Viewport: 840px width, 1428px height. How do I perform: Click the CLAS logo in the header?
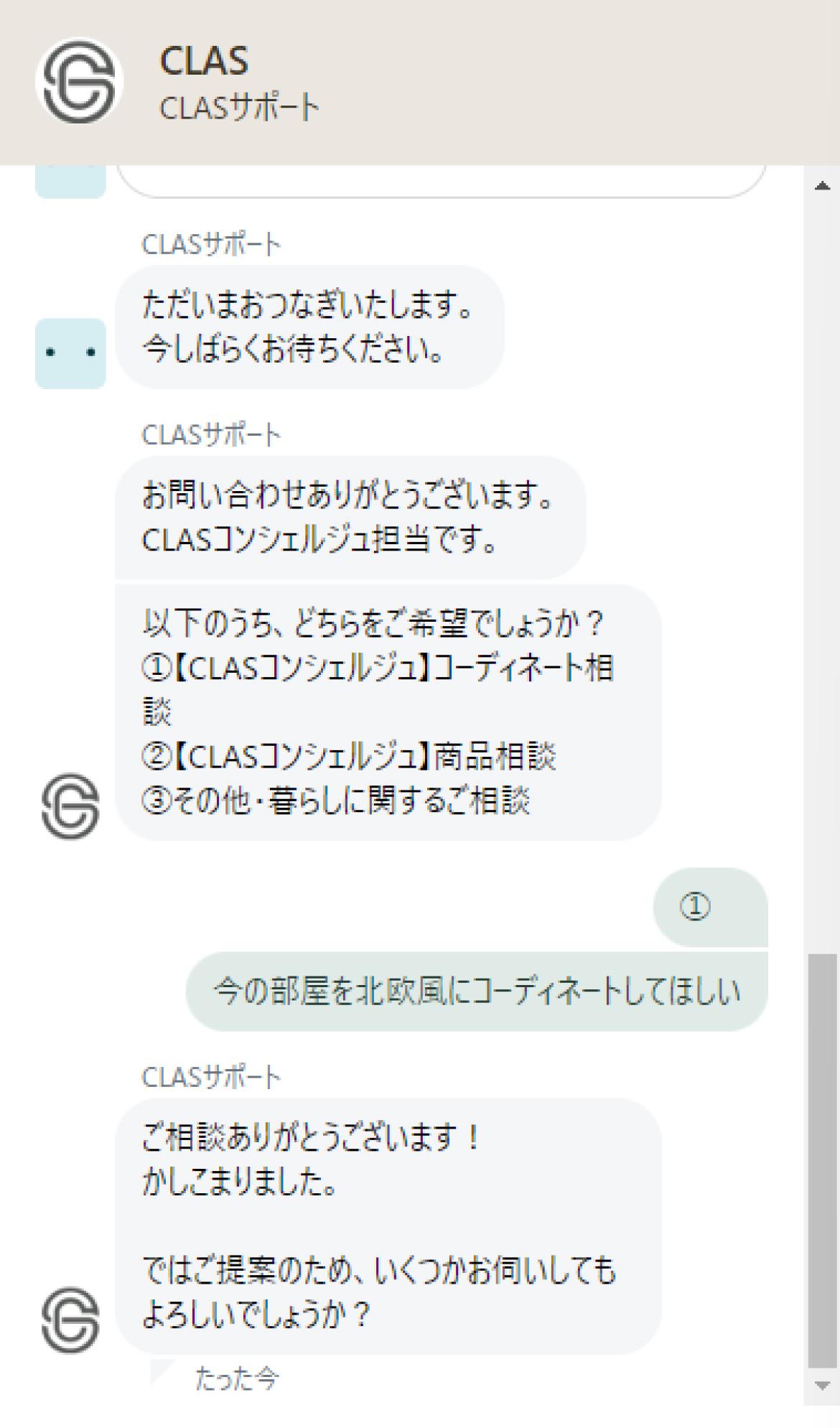click(79, 81)
